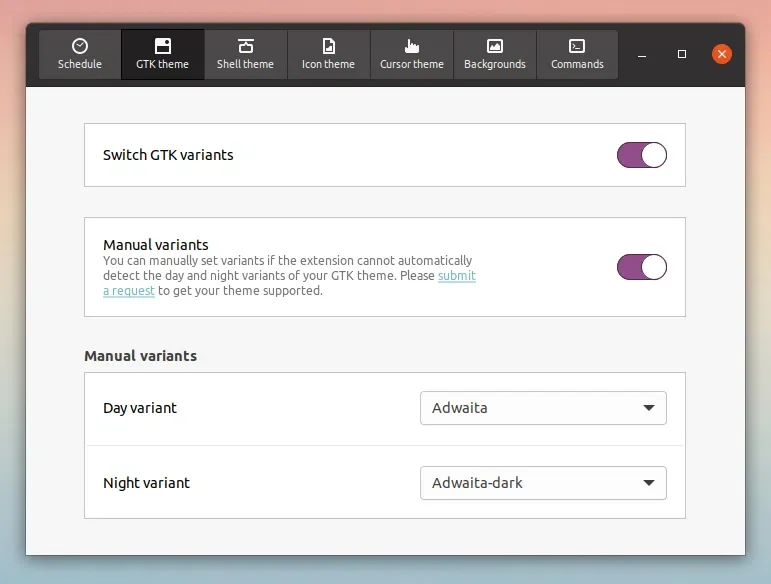
Task: Turn off the Manual variants switch
Action: click(641, 267)
